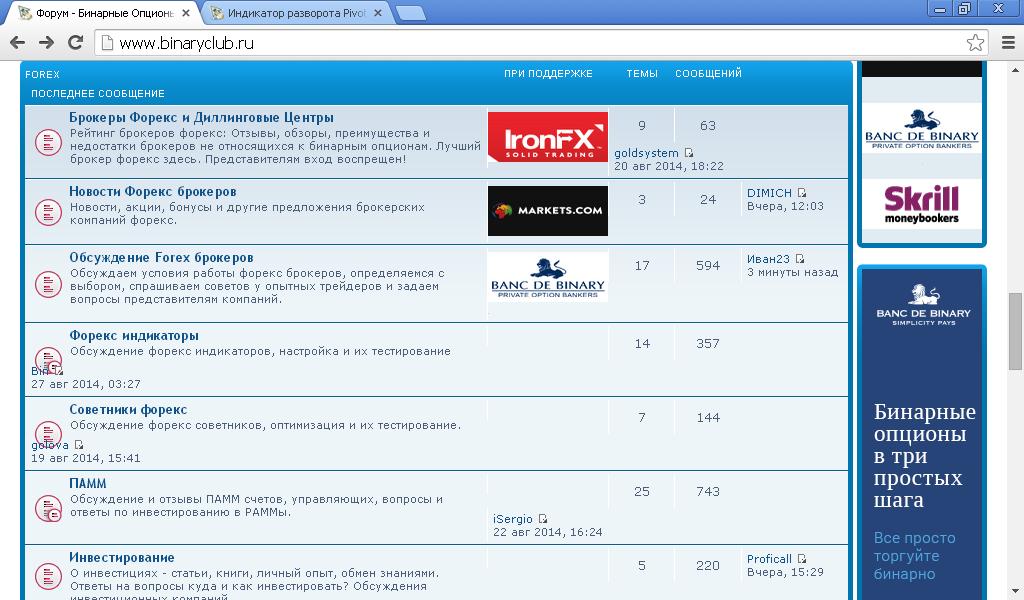Switch to Индикатор разворота Pivot tab
Image resolution: width=1024 pixels, height=600 pixels.
click(296, 13)
